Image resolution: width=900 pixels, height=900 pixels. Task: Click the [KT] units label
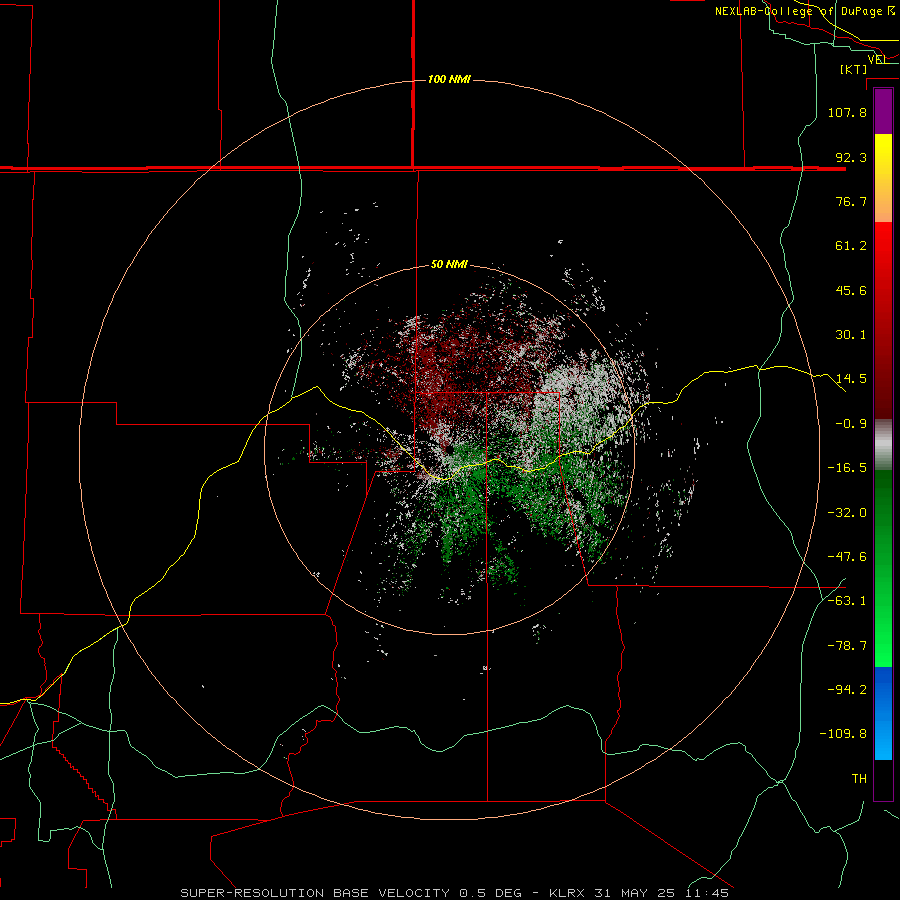click(854, 69)
